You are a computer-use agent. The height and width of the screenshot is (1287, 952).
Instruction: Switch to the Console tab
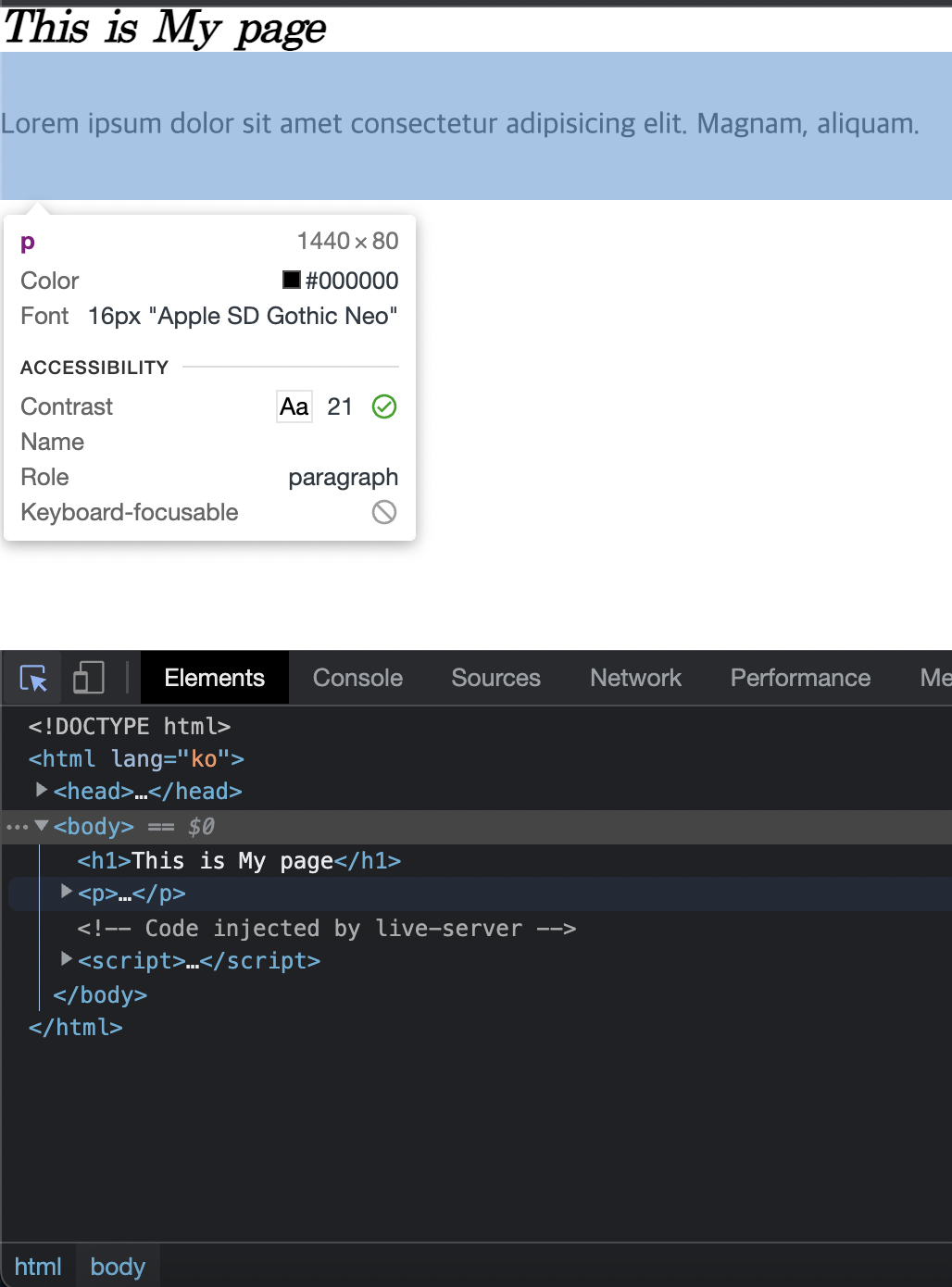pos(357,678)
